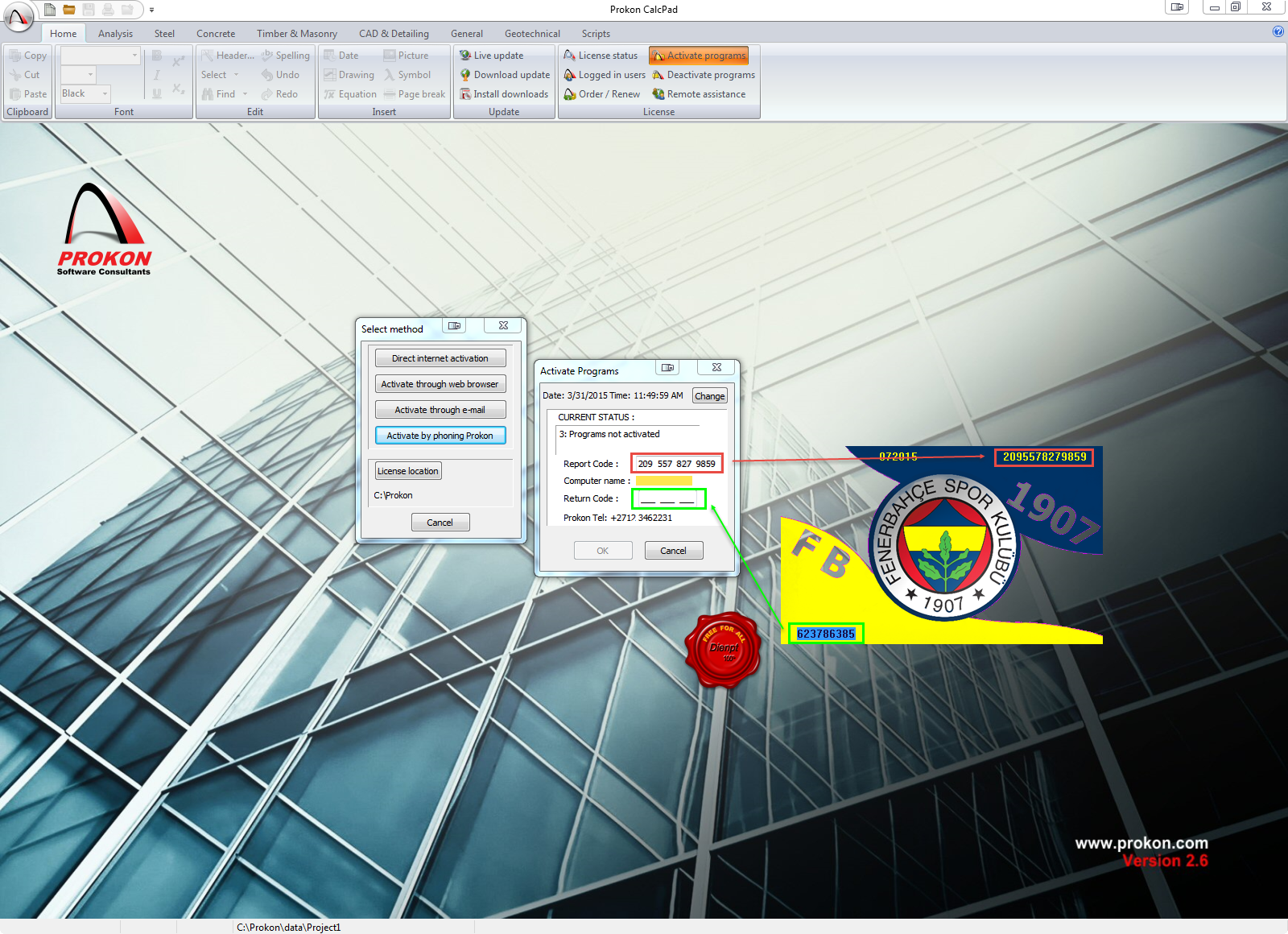Viewport: 1288px width, 934px height.
Task: Insert a Drawing
Action: point(349,75)
